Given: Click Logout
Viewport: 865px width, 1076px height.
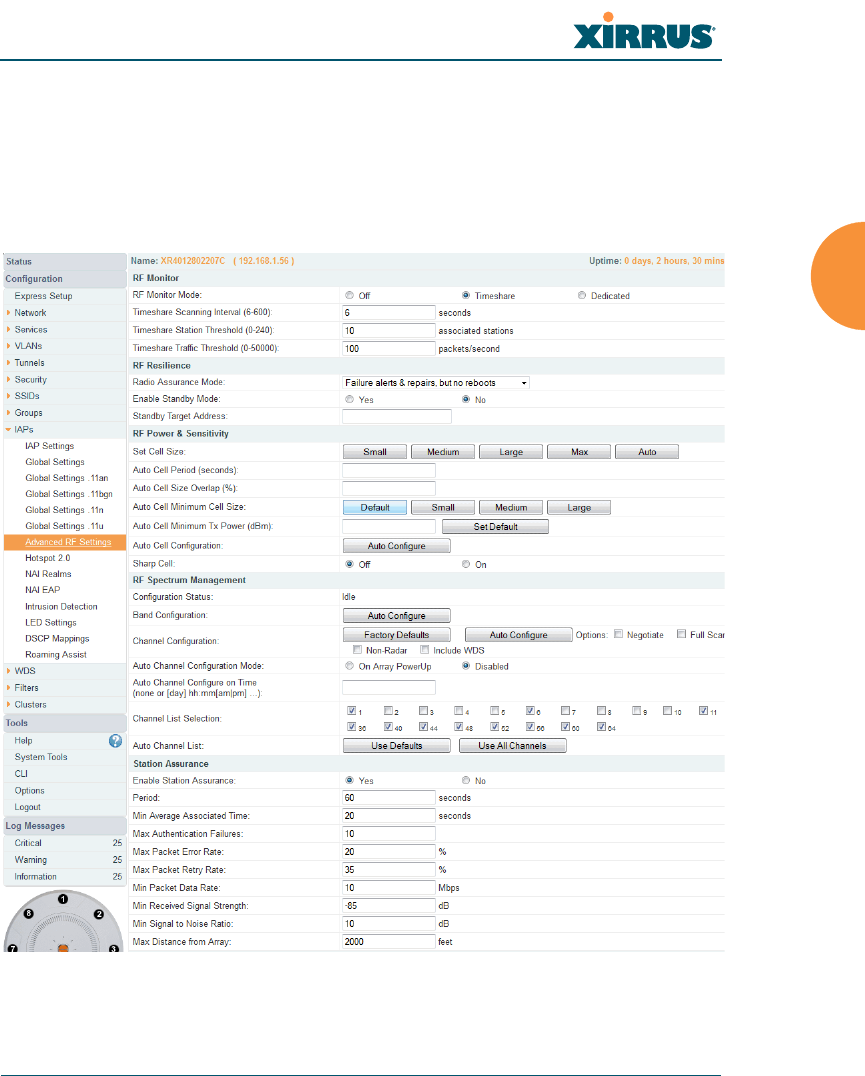Looking at the screenshot, I should coord(27,807).
